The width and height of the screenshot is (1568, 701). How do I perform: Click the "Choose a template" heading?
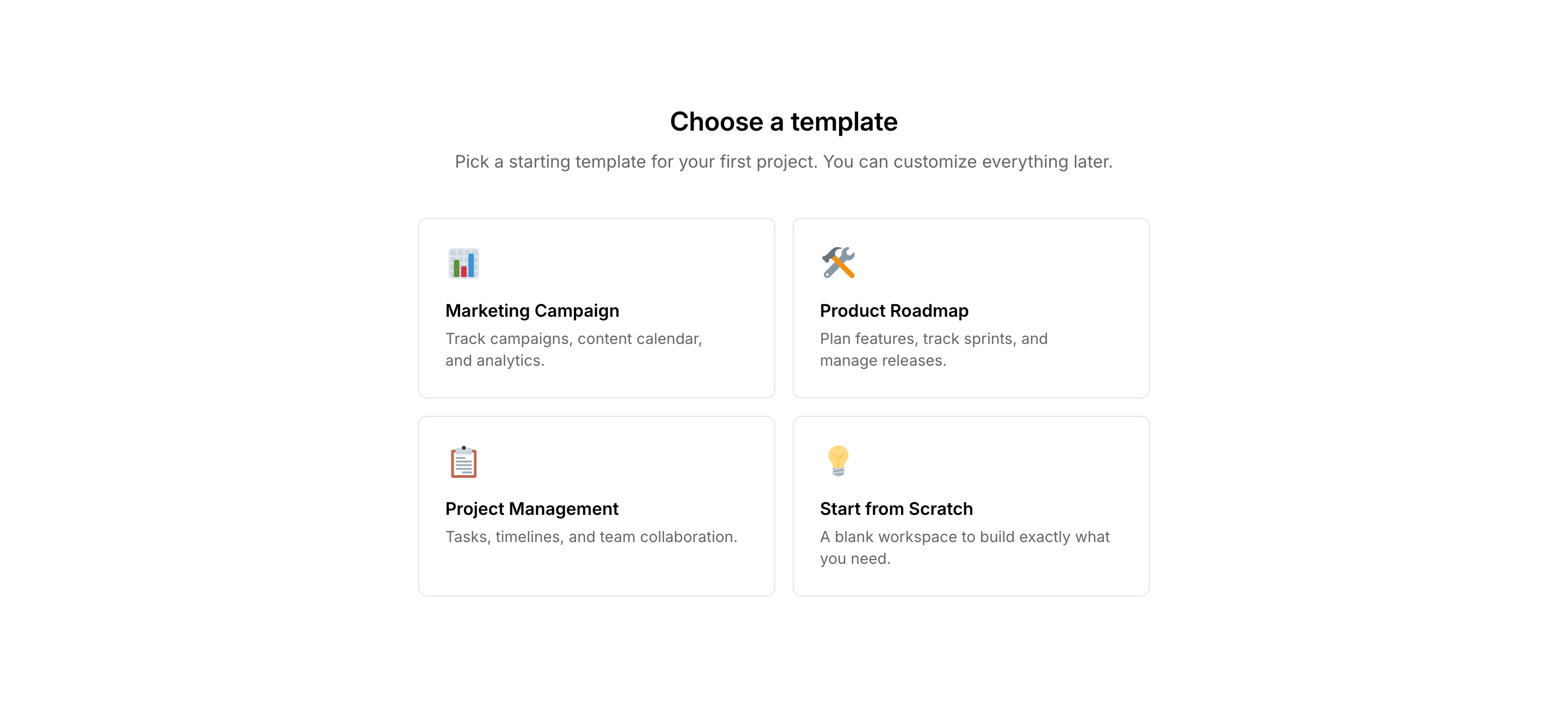pos(783,122)
